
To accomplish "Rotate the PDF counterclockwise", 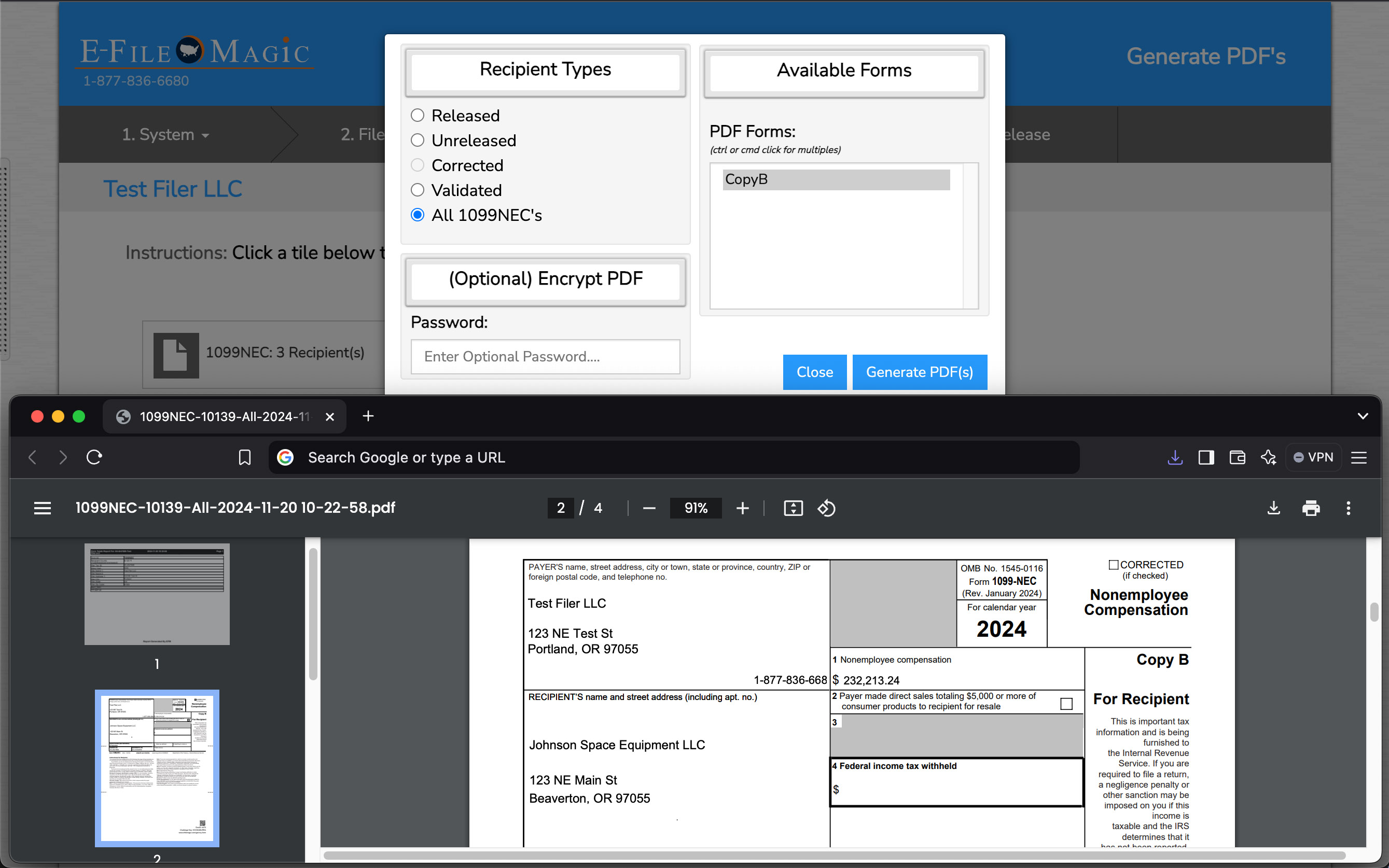I will tap(826, 508).
